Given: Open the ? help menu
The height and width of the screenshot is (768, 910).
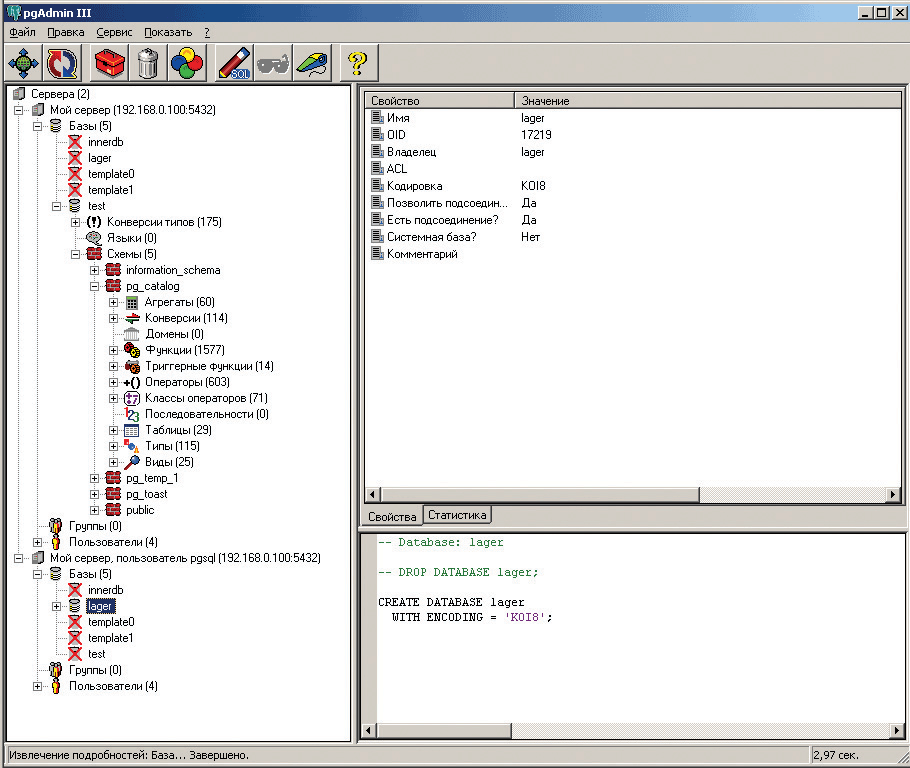Looking at the screenshot, I should pos(207,33).
